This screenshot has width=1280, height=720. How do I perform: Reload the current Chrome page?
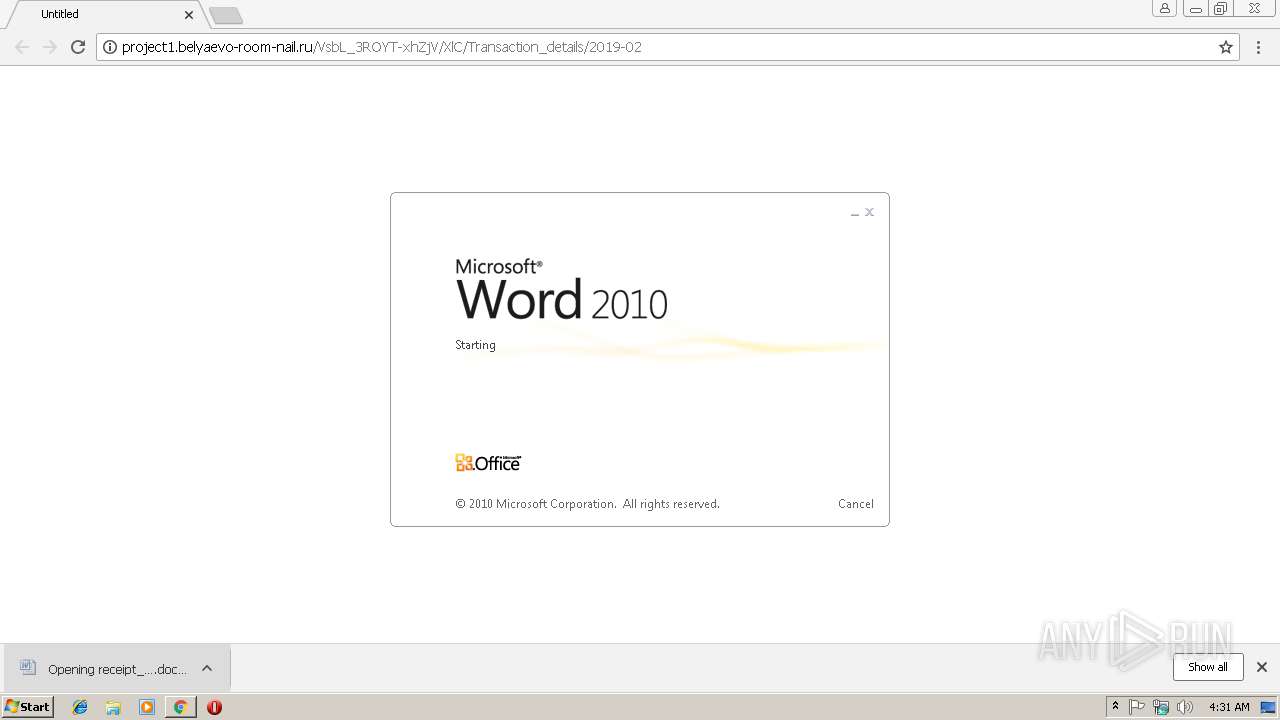78,47
